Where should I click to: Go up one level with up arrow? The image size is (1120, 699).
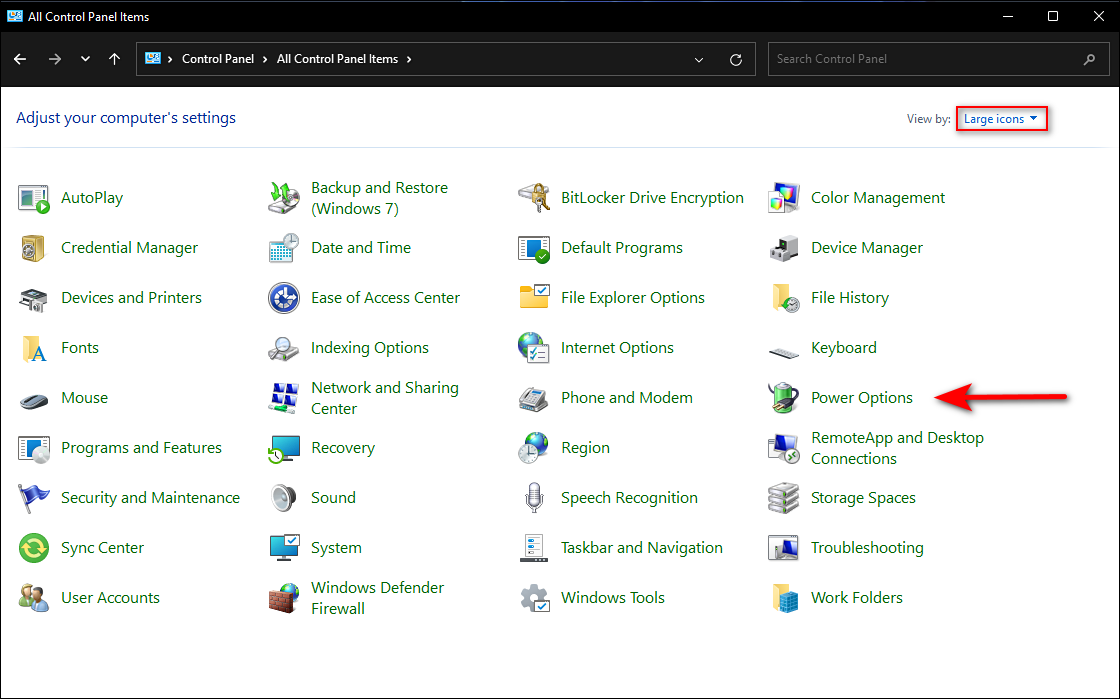114,59
